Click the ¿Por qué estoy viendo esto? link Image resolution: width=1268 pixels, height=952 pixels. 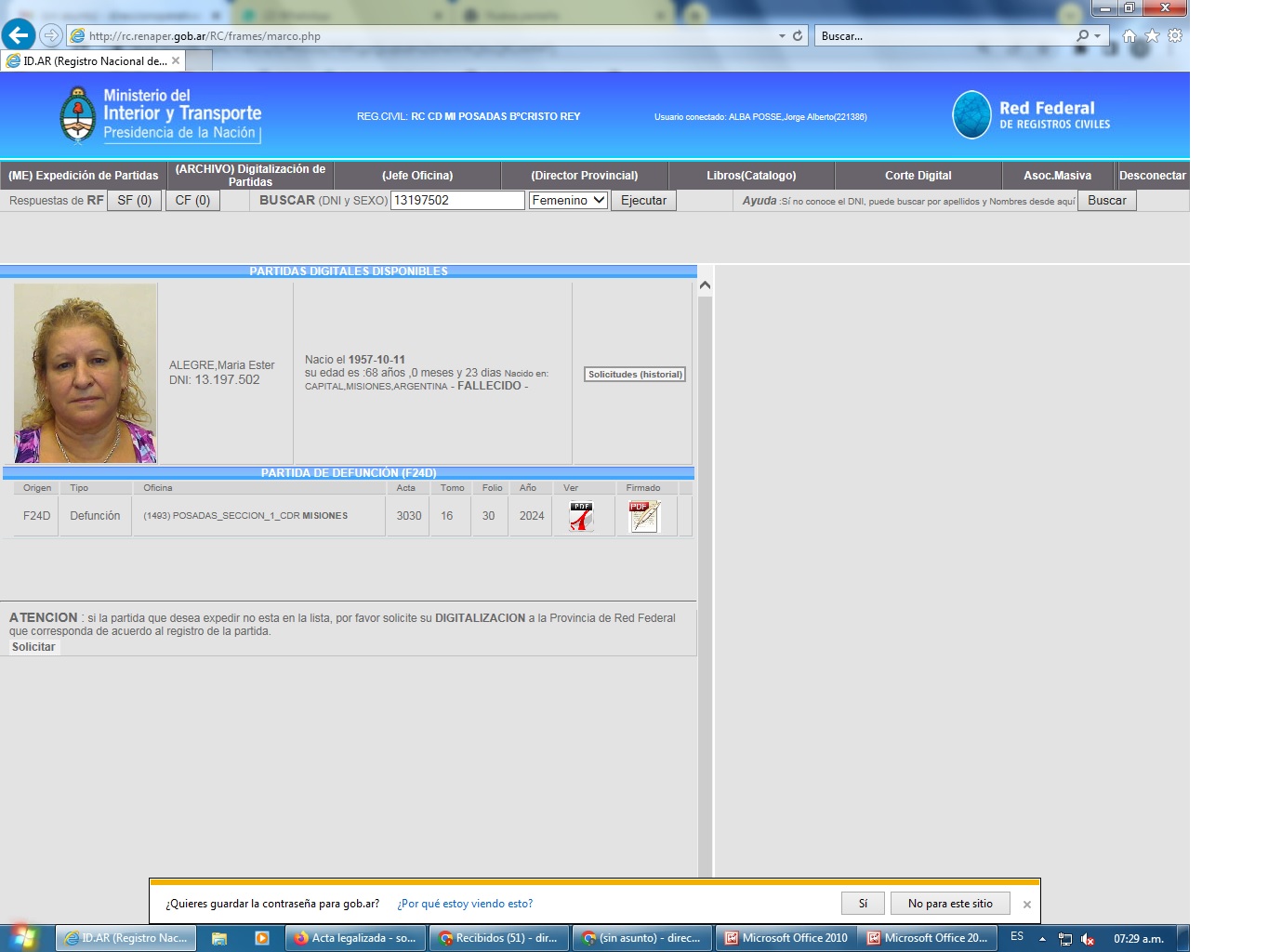tap(465, 904)
